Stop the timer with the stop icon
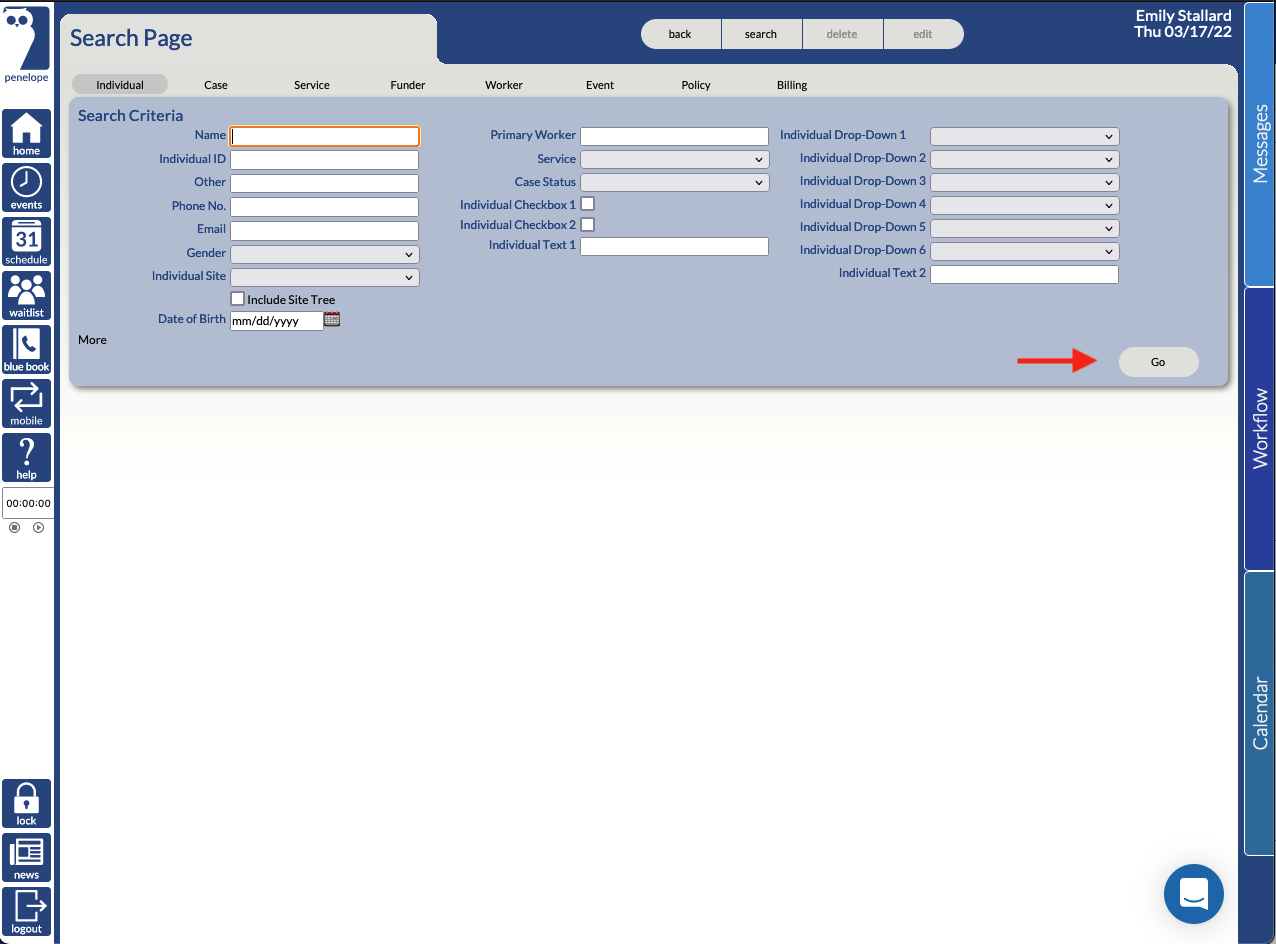 pyautogui.click(x=14, y=527)
